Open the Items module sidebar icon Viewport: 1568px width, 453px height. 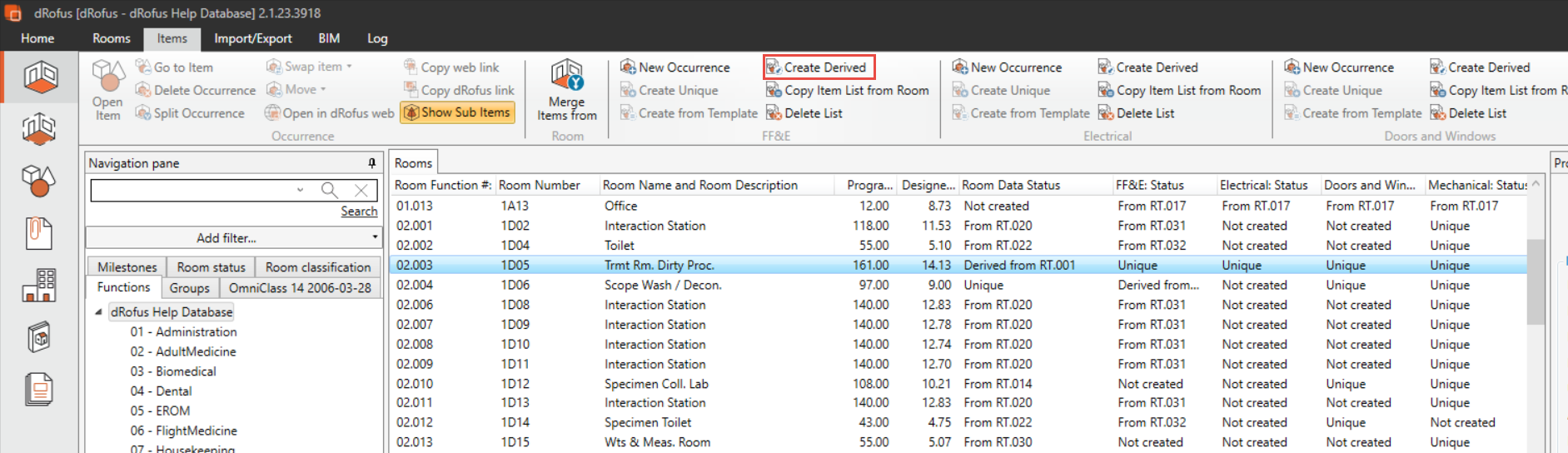tap(39, 180)
